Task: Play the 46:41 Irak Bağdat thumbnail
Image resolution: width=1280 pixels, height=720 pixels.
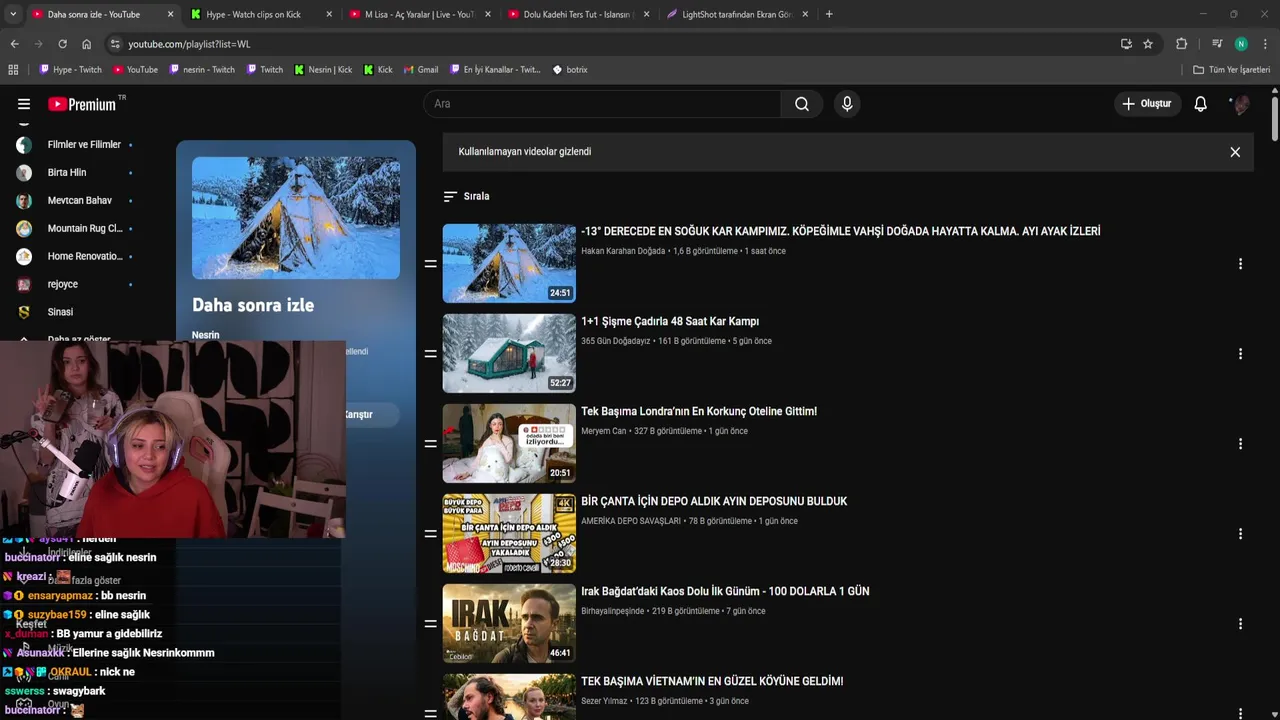Action: [509, 623]
